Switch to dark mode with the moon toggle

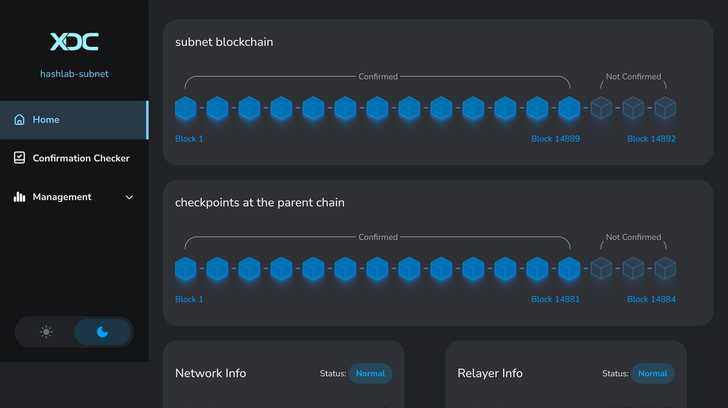[102, 332]
